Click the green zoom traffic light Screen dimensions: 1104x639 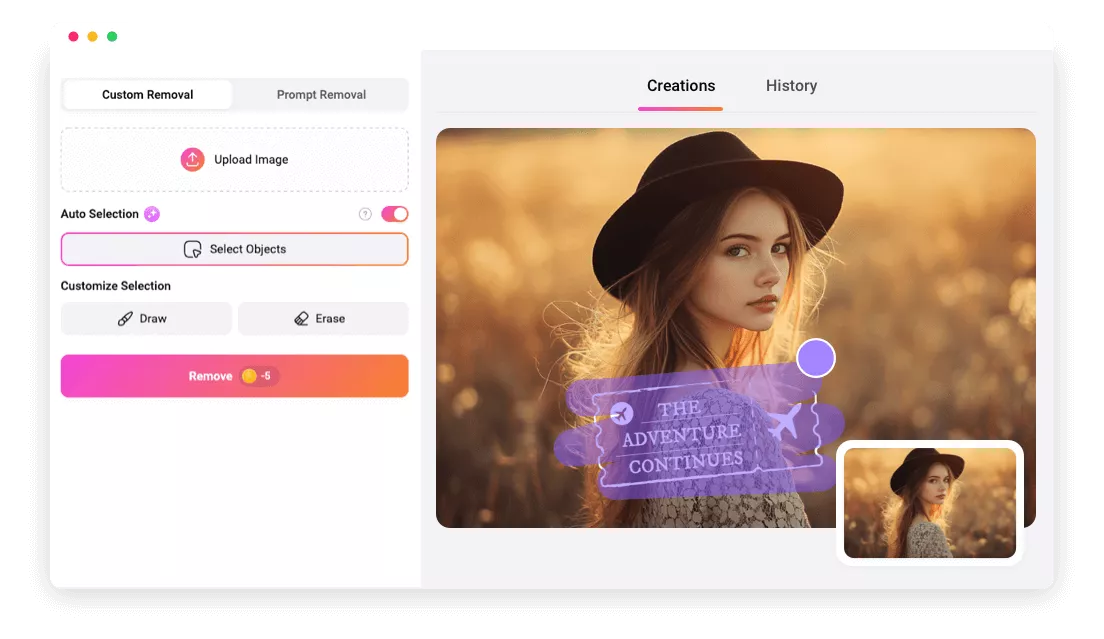113,35
